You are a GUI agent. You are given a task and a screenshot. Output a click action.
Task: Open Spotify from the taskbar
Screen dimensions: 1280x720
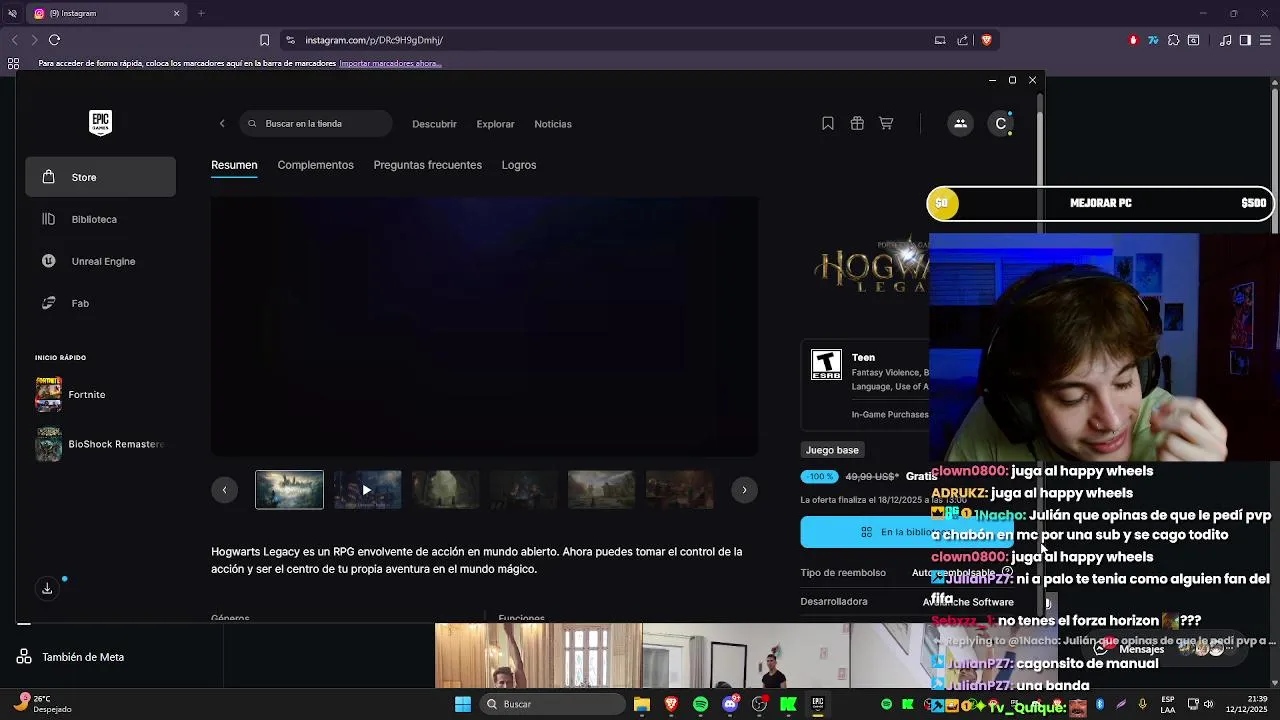click(x=700, y=704)
